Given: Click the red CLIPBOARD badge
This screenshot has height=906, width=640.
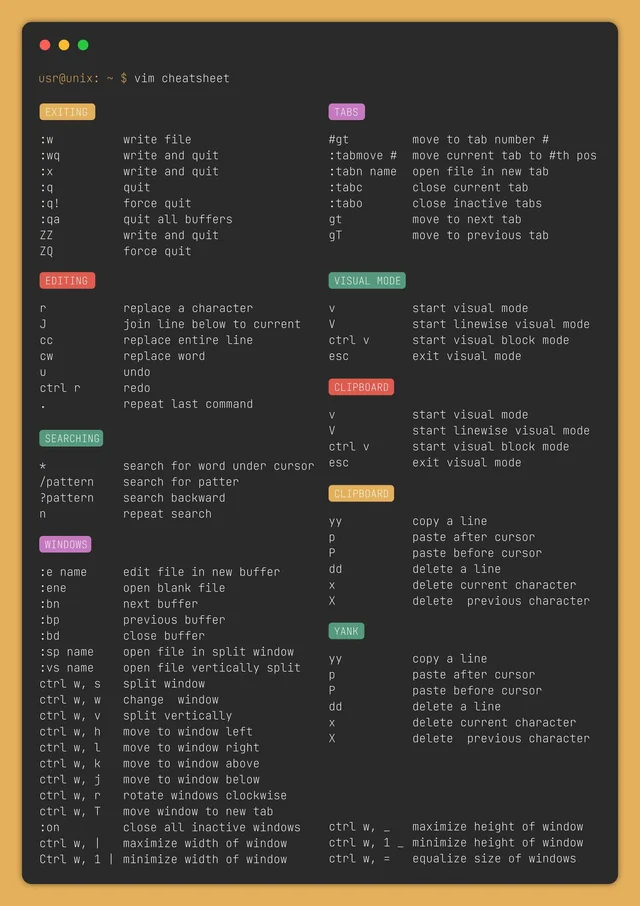Looking at the screenshot, I should (x=362, y=387).
